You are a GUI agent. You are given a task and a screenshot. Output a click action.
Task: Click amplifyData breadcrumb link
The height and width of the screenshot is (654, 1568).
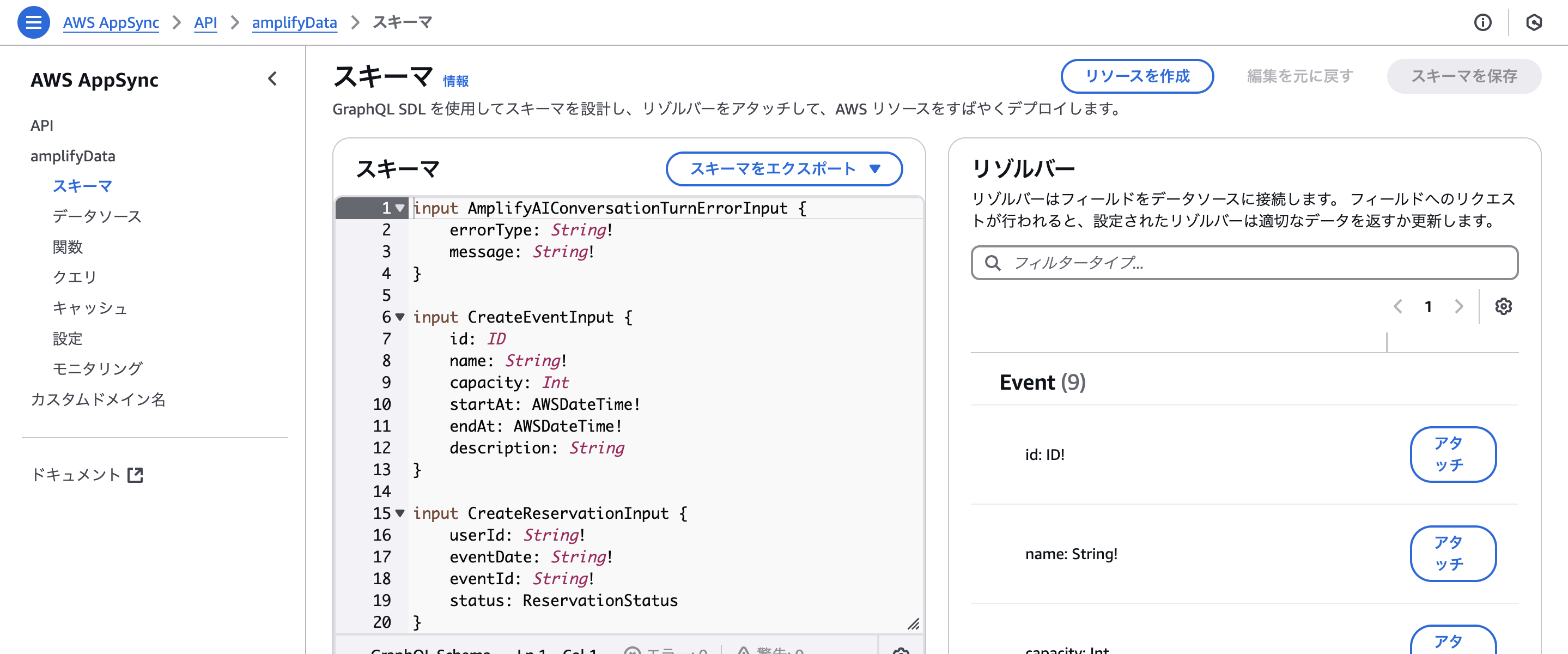pyautogui.click(x=294, y=22)
